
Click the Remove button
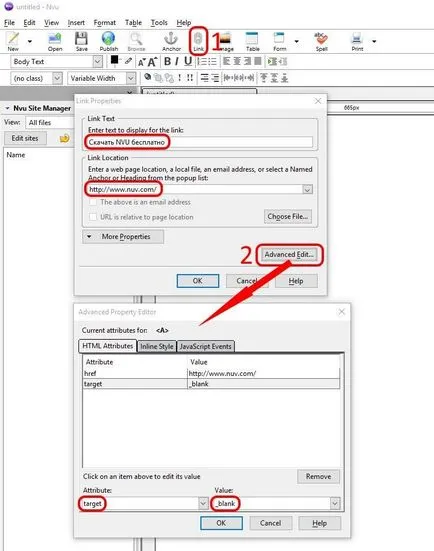pos(318,477)
